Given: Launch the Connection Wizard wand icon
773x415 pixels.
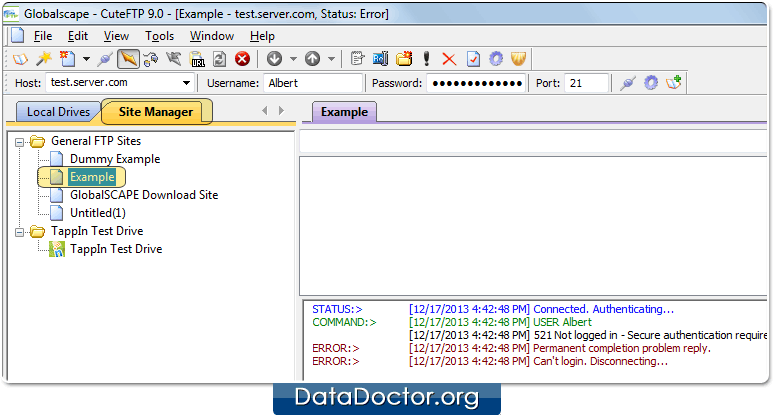Looking at the screenshot, I should point(44,59).
